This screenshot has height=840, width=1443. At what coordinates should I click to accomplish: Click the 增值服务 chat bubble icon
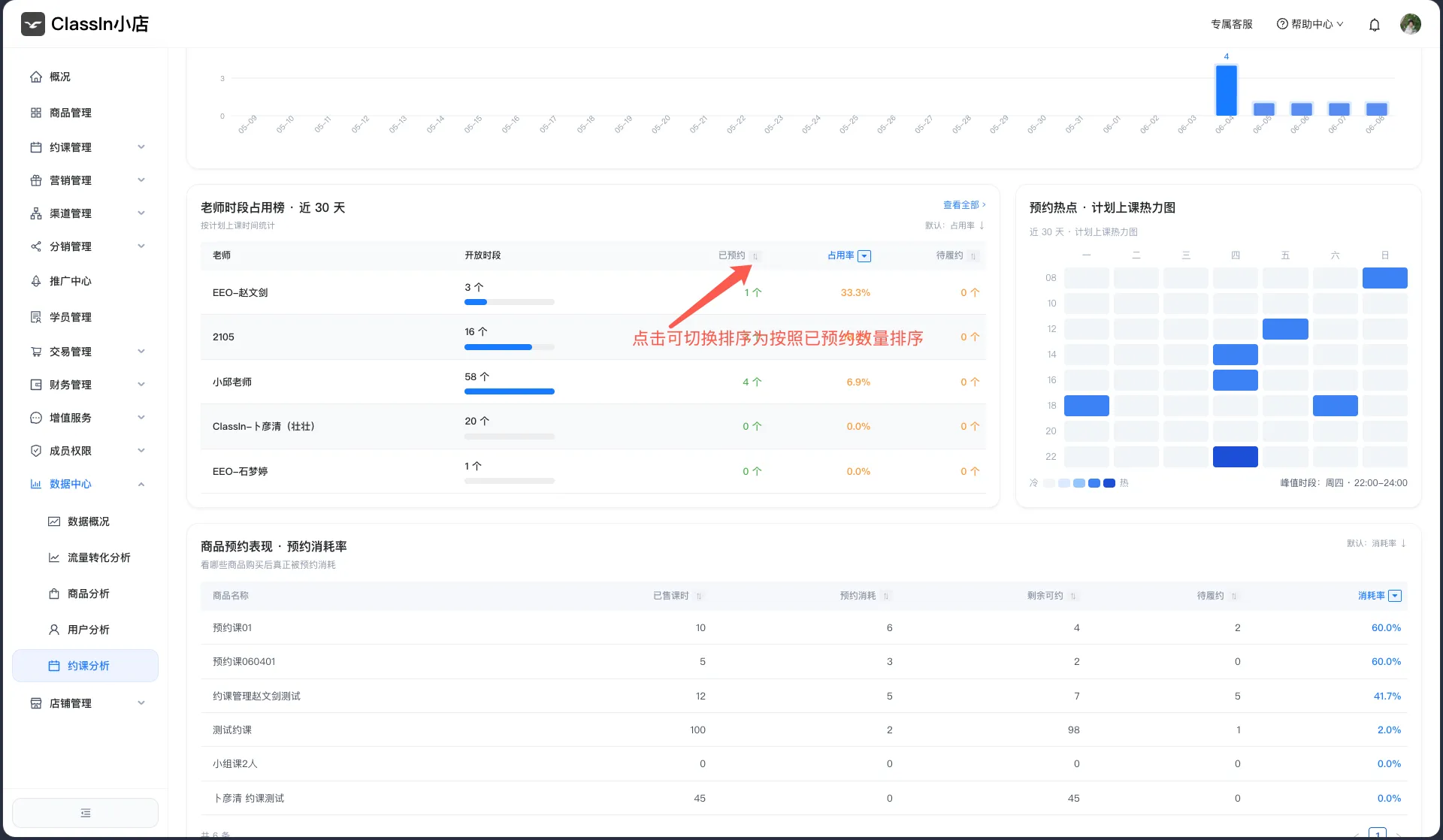tap(35, 418)
